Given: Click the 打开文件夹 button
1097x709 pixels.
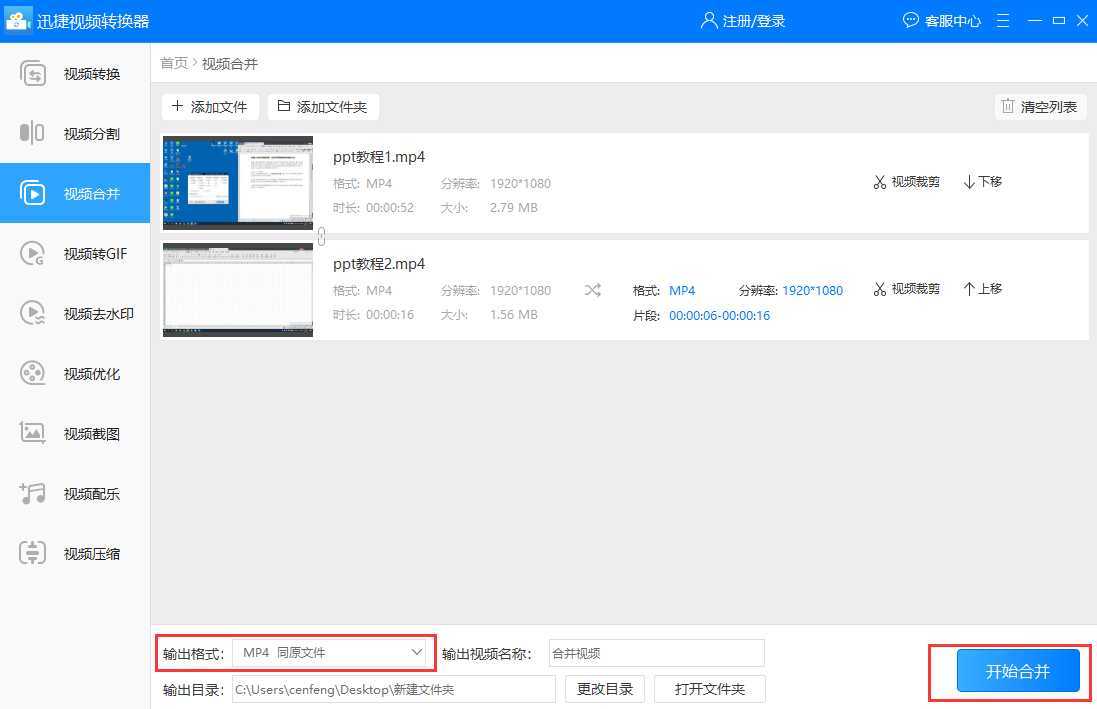Looking at the screenshot, I should tap(710, 689).
